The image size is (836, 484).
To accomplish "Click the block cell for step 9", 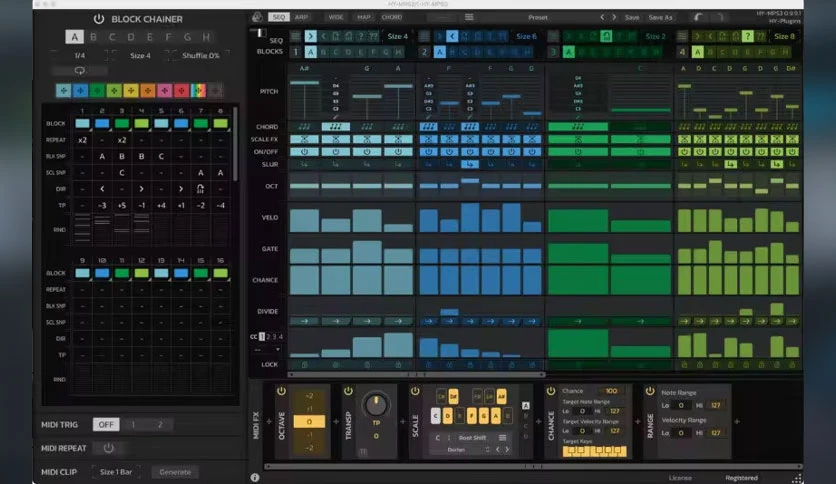I will tap(82, 273).
